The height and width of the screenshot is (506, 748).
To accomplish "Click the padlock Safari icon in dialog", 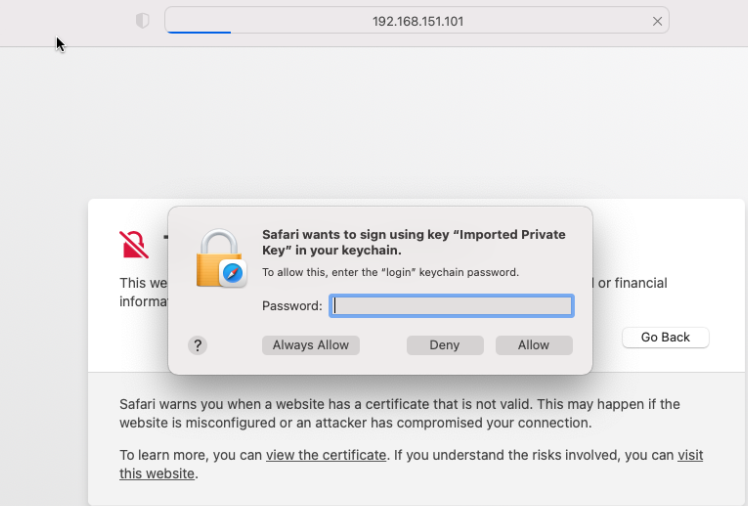I will 221,258.
